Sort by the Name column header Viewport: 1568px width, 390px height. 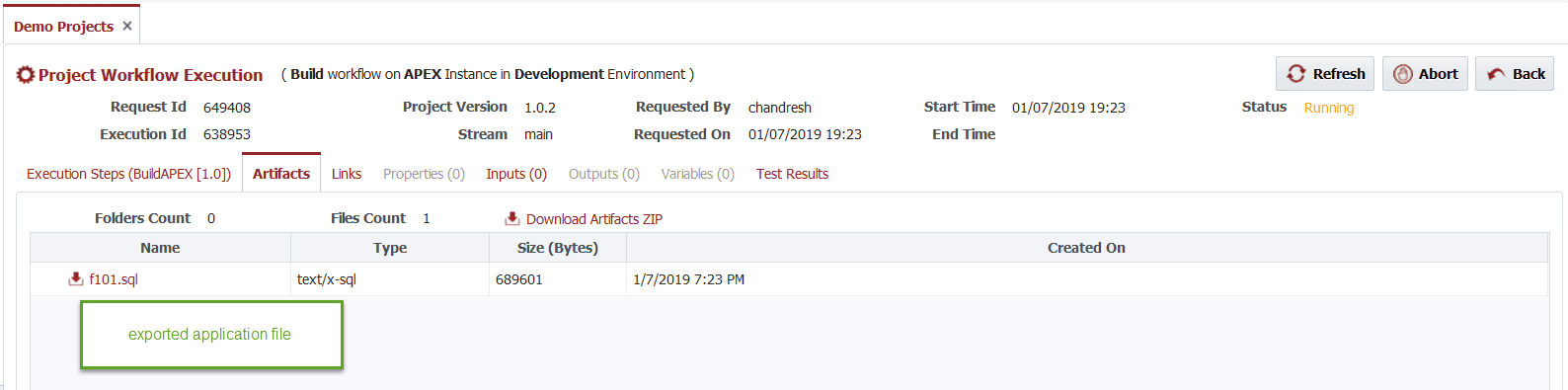160,248
